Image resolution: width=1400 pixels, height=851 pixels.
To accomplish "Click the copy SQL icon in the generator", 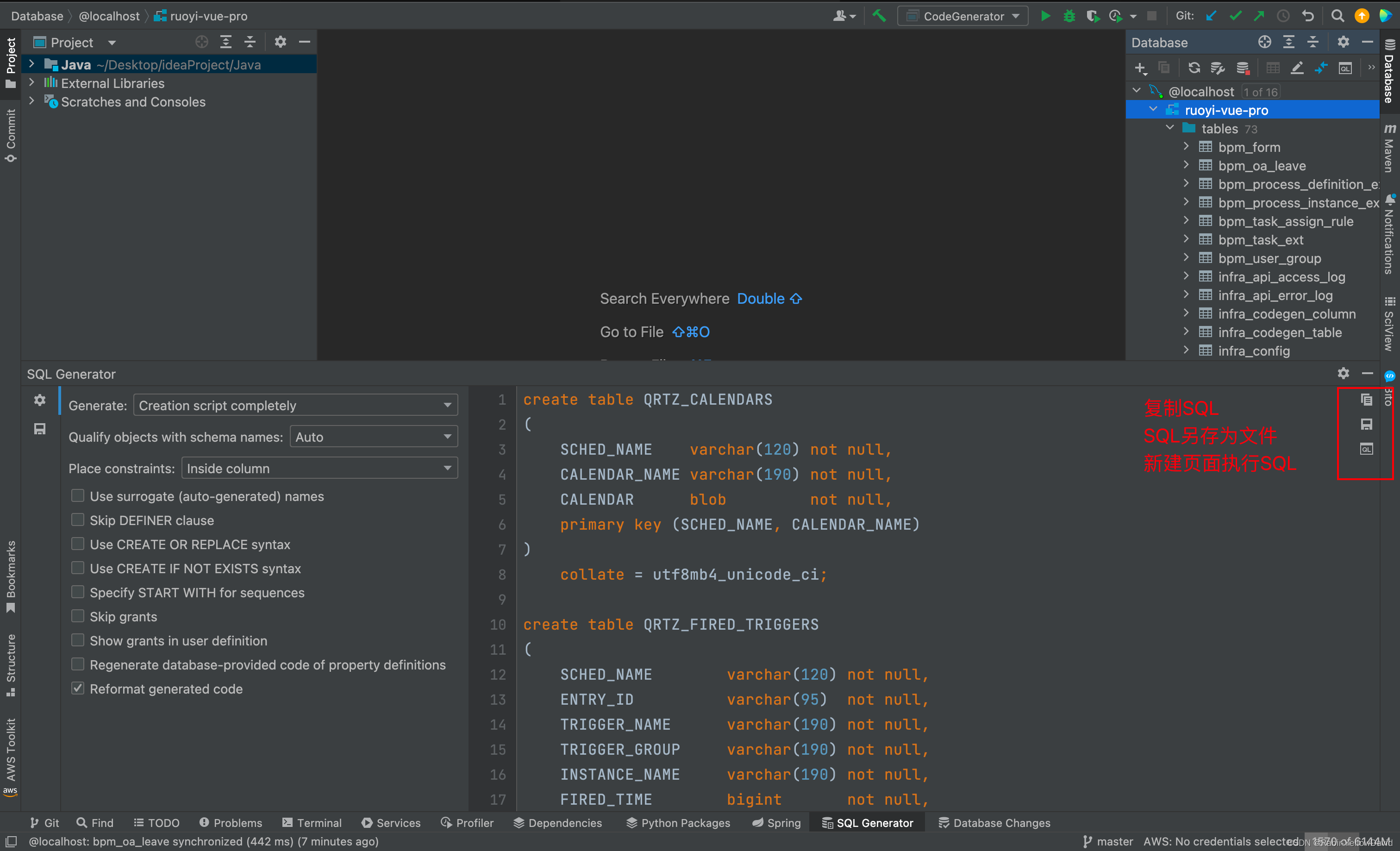I will (x=1366, y=400).
